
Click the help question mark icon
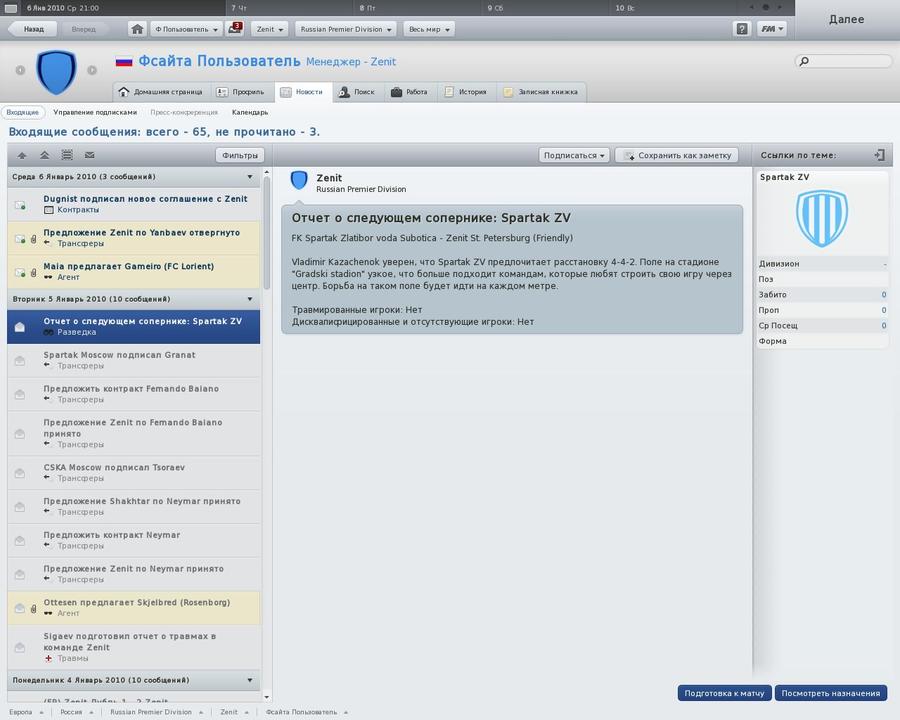(x=741, y=29)
